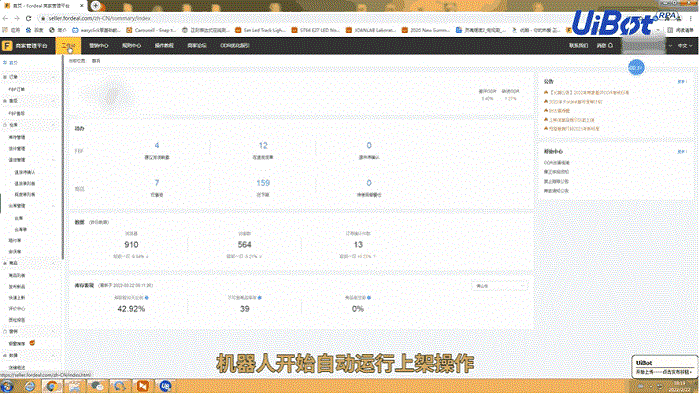Click the yellow Fordeal F logo
Screen dimensions: 700x394
(7, 46)
